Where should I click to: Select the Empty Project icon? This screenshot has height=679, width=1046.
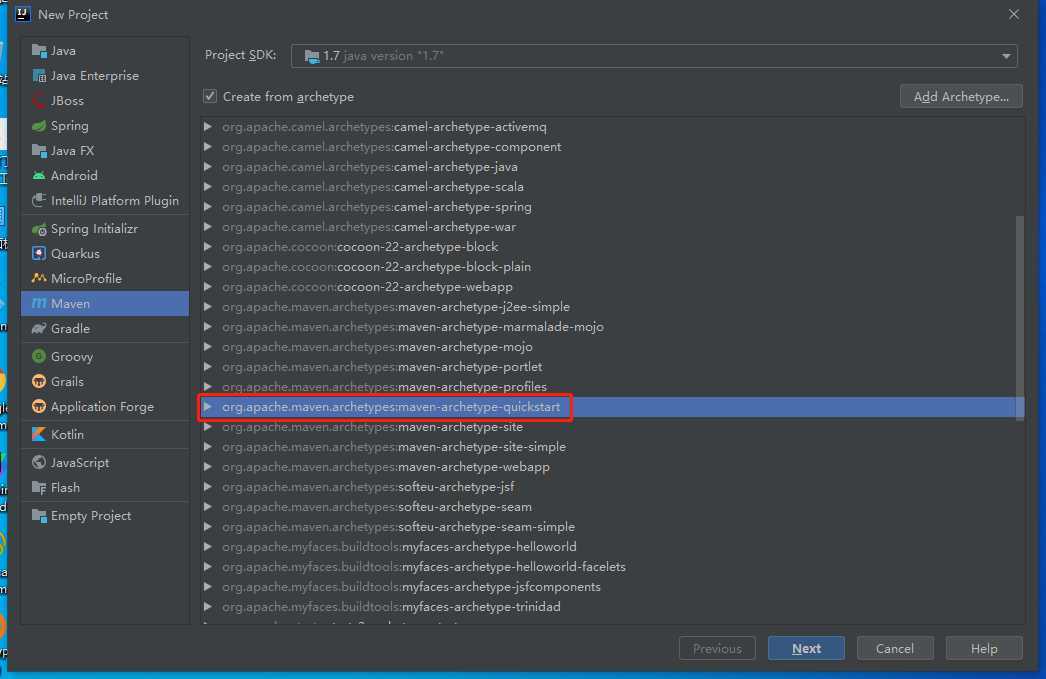(x=39, y=516)
